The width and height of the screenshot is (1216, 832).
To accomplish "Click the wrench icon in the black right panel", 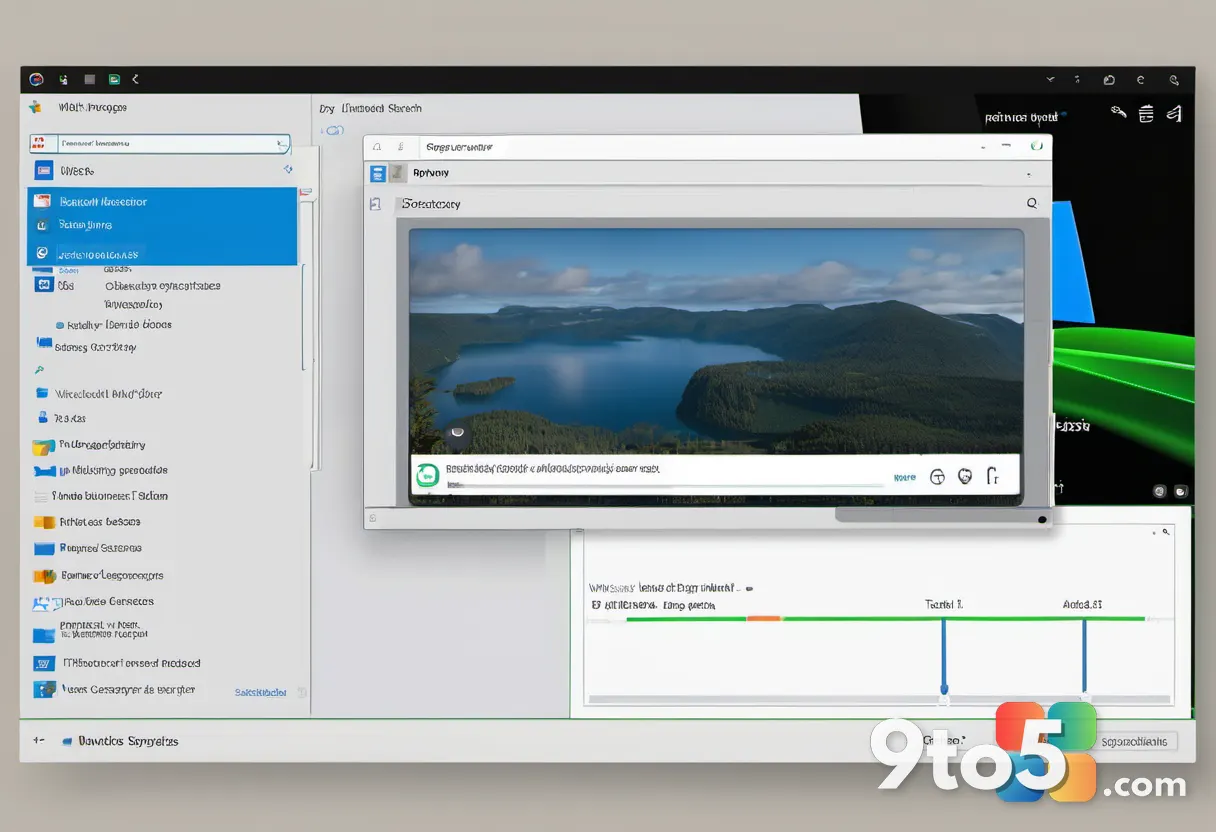I will point(1119,113).
